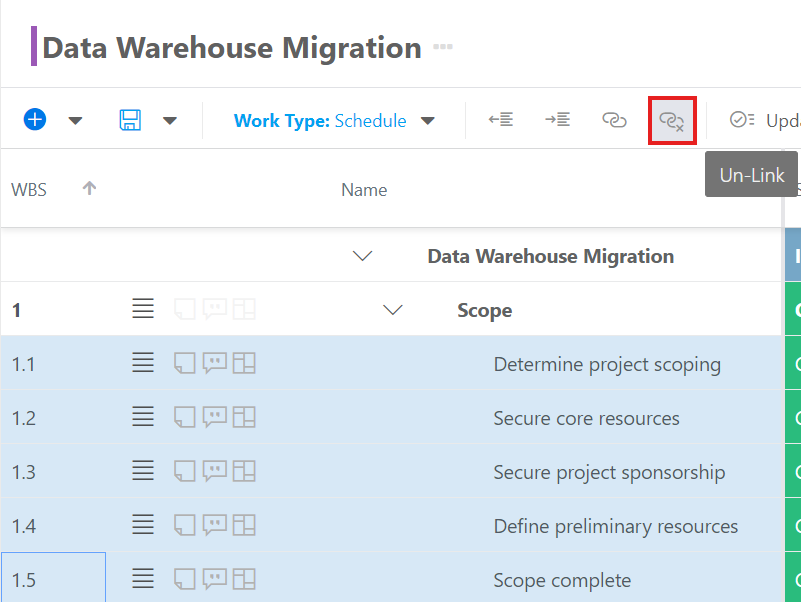Select the Secure project sponsorship task
This screenshot has height=602, width=801.
[x=609, y=473]
